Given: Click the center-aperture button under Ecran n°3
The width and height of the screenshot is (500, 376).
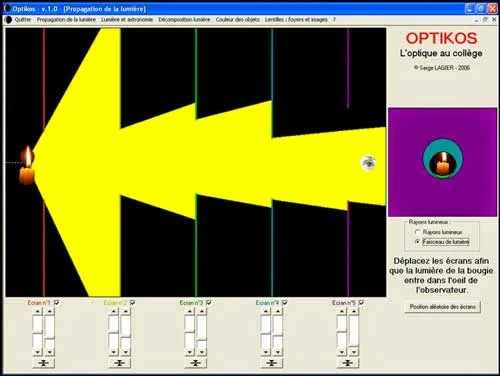Looking at the screenshot, I should (196, 363).
